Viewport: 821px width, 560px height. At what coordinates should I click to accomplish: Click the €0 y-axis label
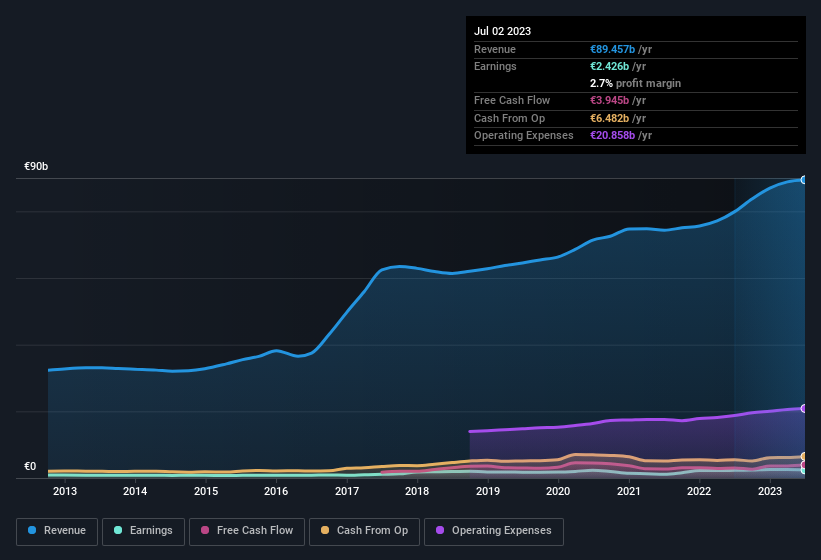pyautogui.click(x=30, y=466)
